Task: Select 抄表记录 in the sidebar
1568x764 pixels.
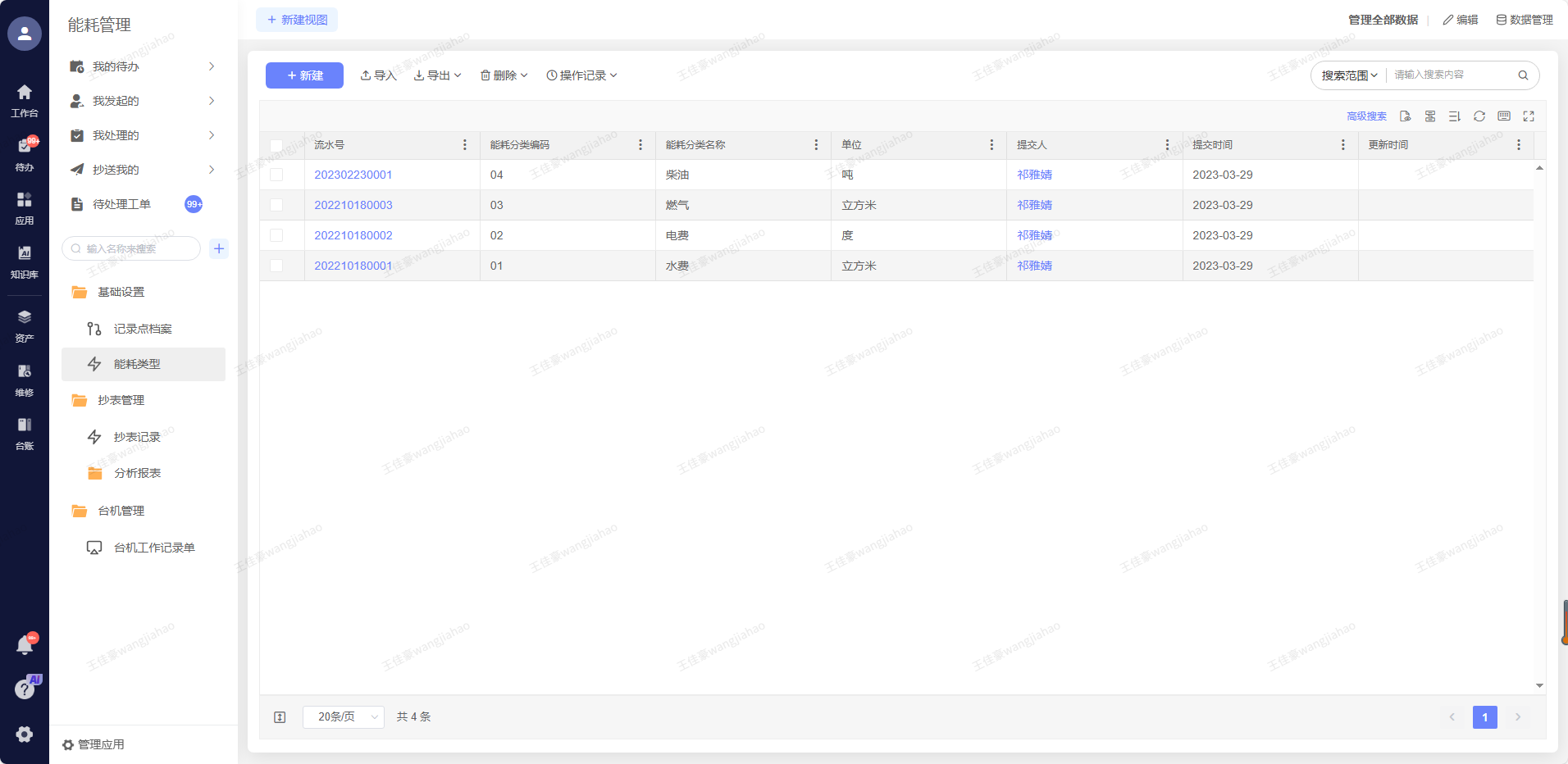Action: point(137,437)
